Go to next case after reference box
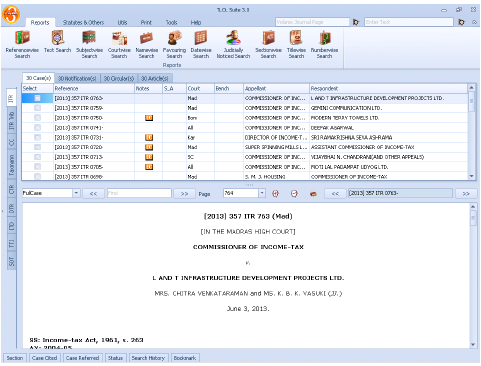 [x=466, y=193]
